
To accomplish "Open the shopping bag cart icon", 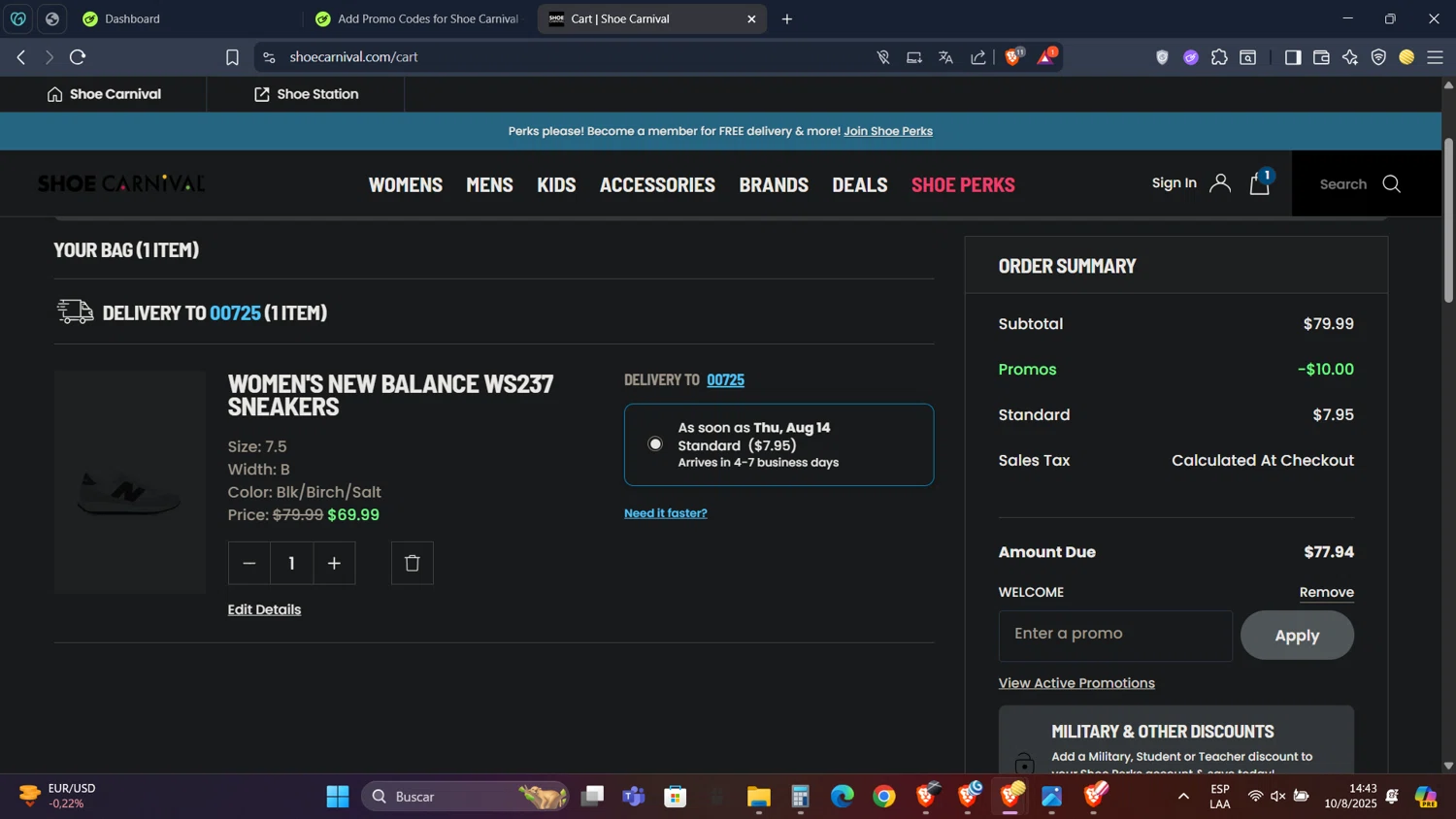I will [x=1260, y=182].
